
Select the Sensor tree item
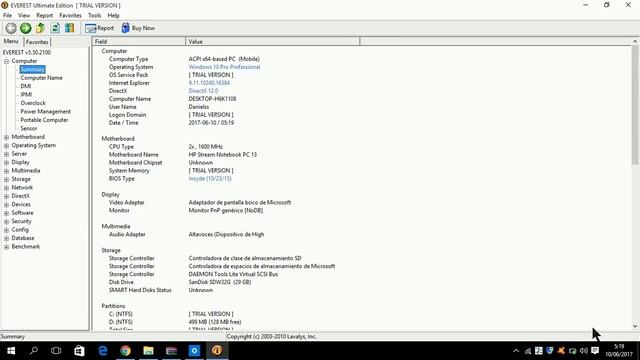click(x=29, y=128)
